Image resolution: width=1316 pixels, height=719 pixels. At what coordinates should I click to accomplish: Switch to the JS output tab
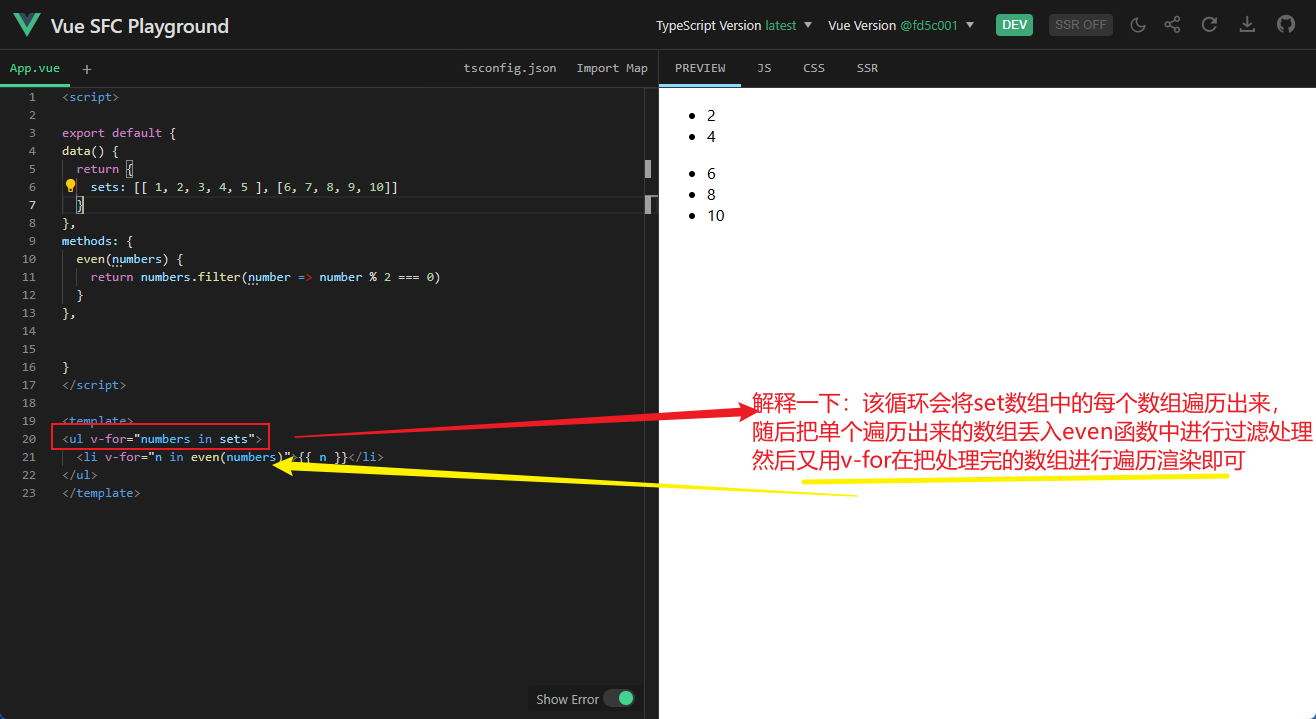pyautogui.click(x=764, y=68)
